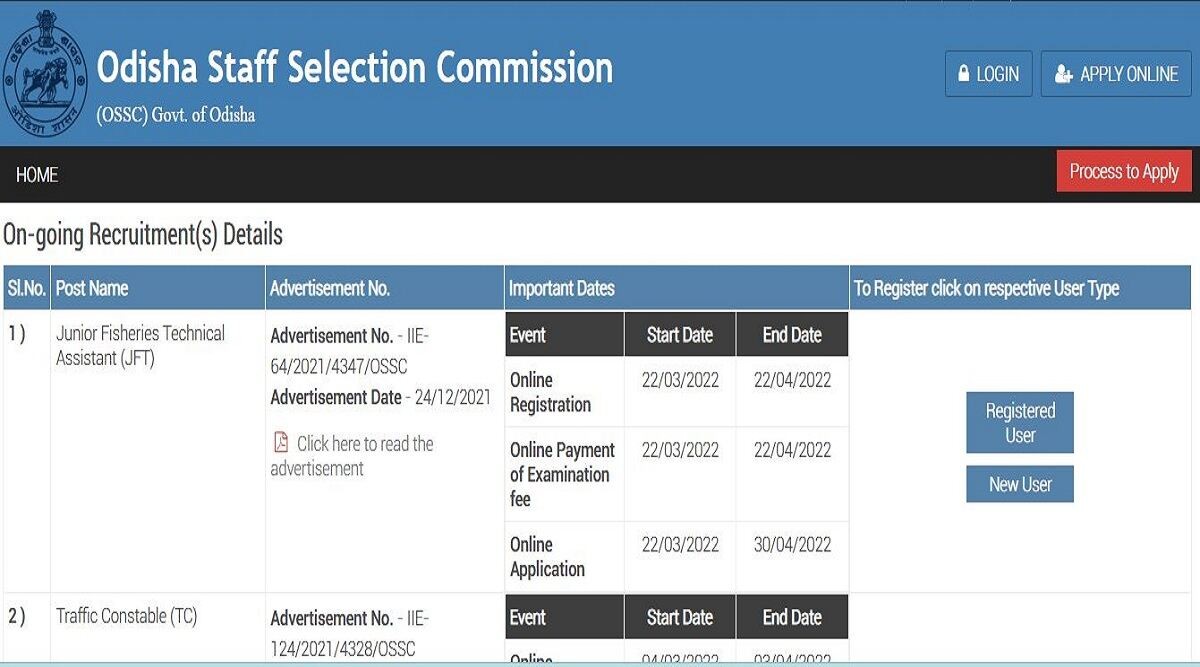
Task: Select the New User button
Action: (x=1019, y=485)
